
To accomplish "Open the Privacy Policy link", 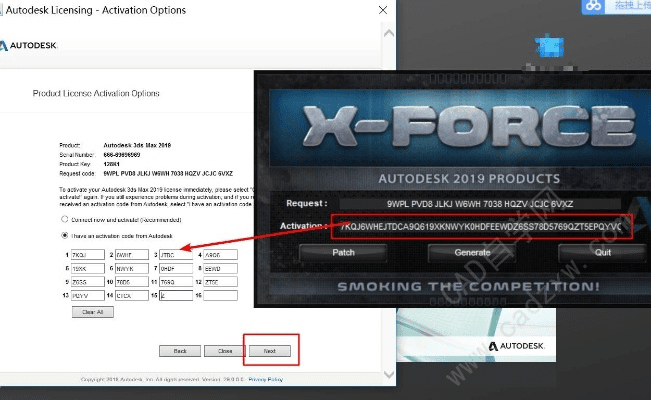I will pyautogui.click(x=266, y=379).
